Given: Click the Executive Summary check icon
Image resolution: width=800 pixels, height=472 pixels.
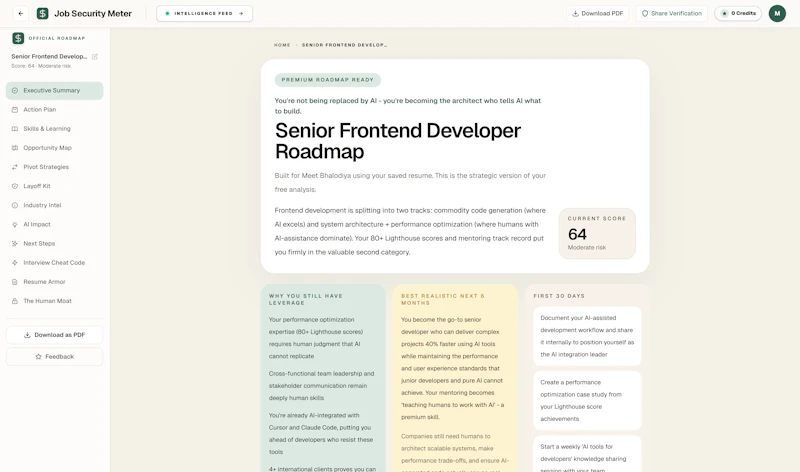Looking at the screenshot, I should [15, 90].
